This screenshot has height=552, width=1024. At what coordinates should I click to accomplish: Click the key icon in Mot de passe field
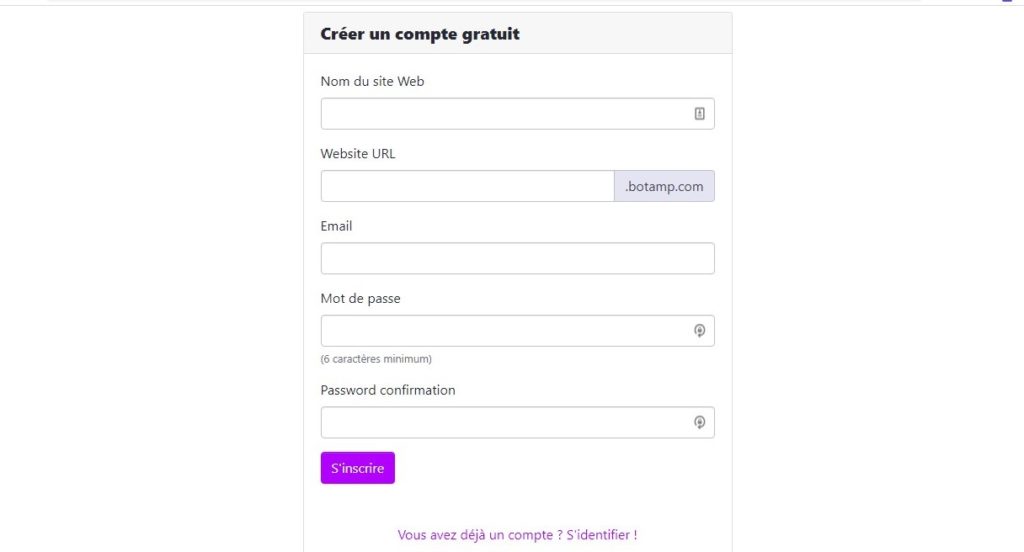point(699,331)
